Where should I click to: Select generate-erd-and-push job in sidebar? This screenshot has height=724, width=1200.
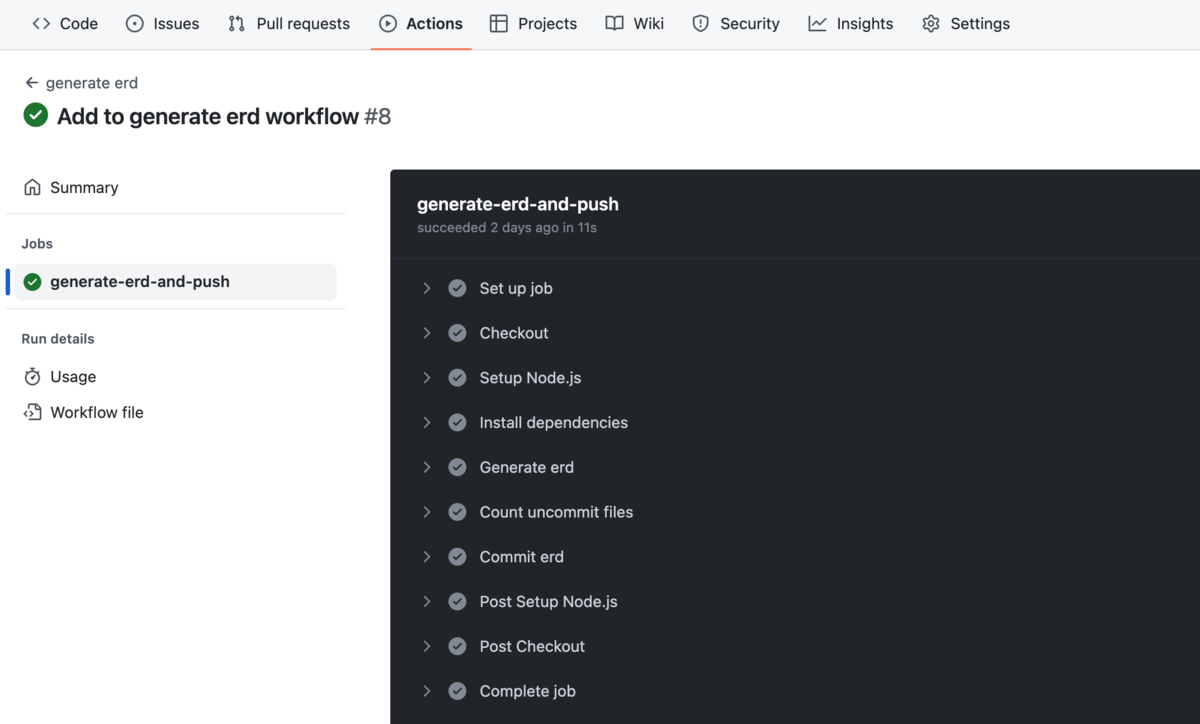coord(176,282)
